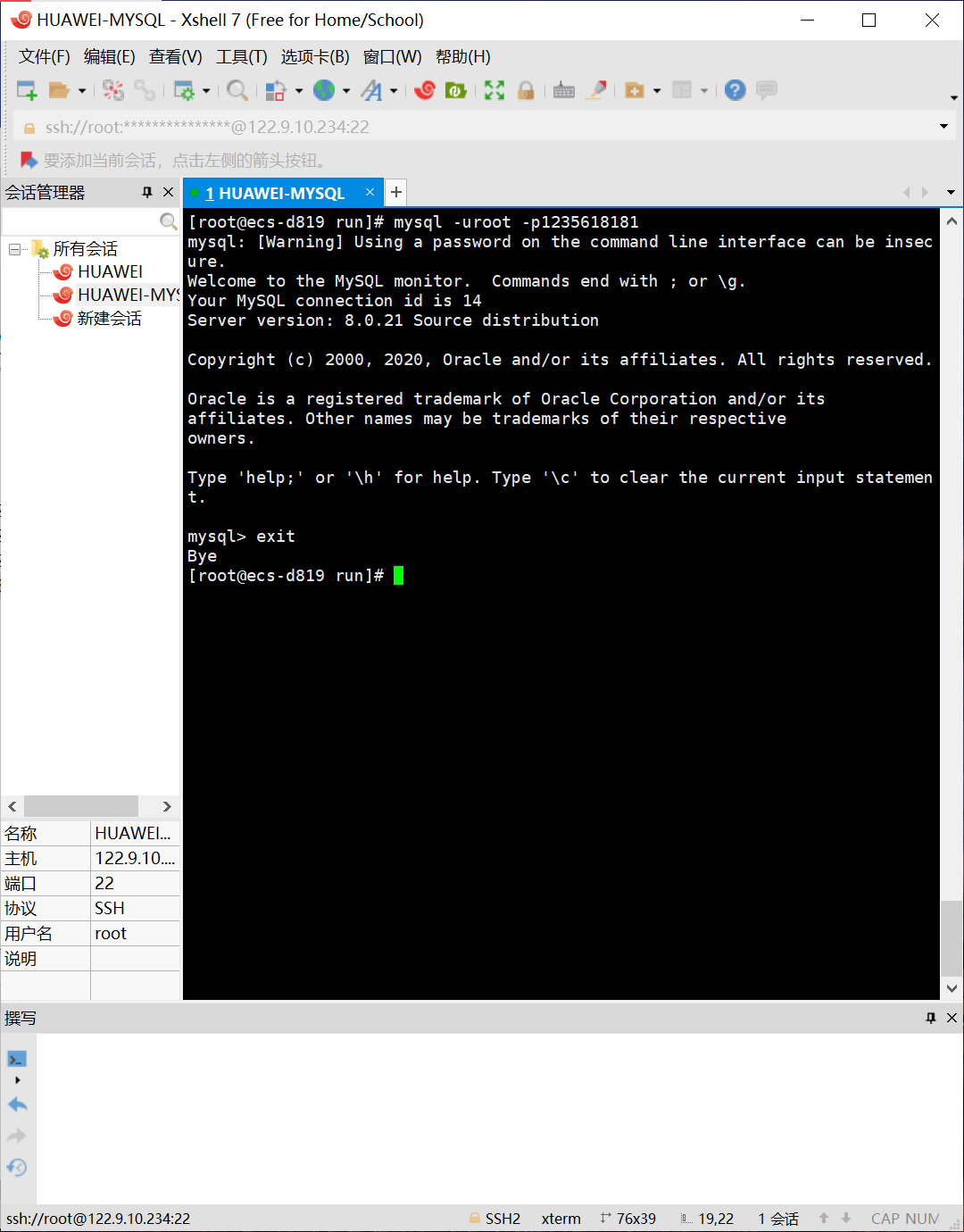Click the compose send-target terminal icon

click(x=17, y=1059)
